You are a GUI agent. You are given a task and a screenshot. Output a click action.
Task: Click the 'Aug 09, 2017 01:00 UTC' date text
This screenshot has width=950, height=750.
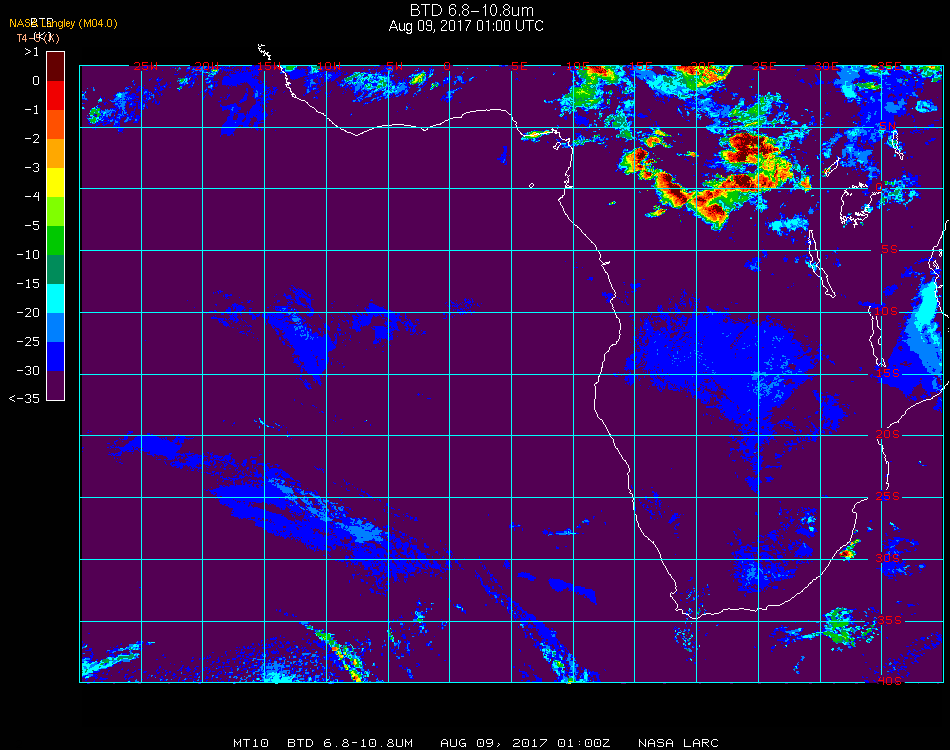[x=466, y=26]
